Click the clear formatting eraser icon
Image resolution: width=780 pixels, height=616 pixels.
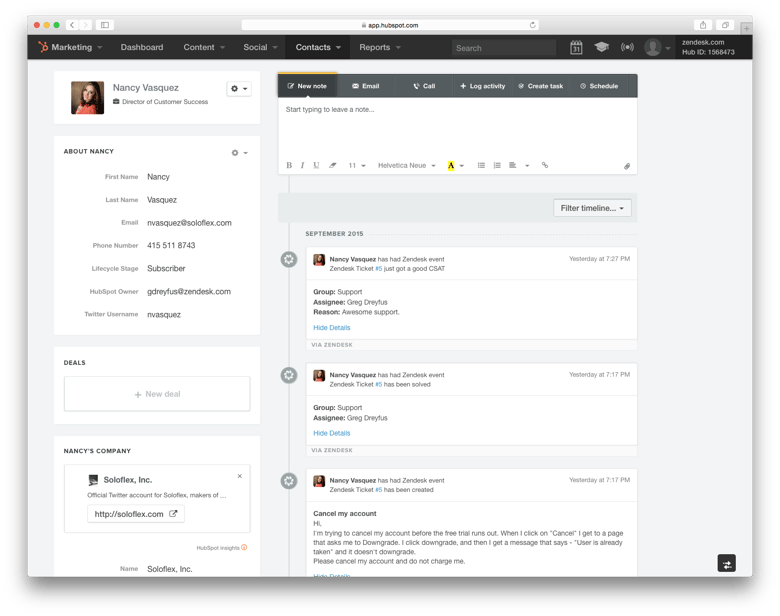332,165
